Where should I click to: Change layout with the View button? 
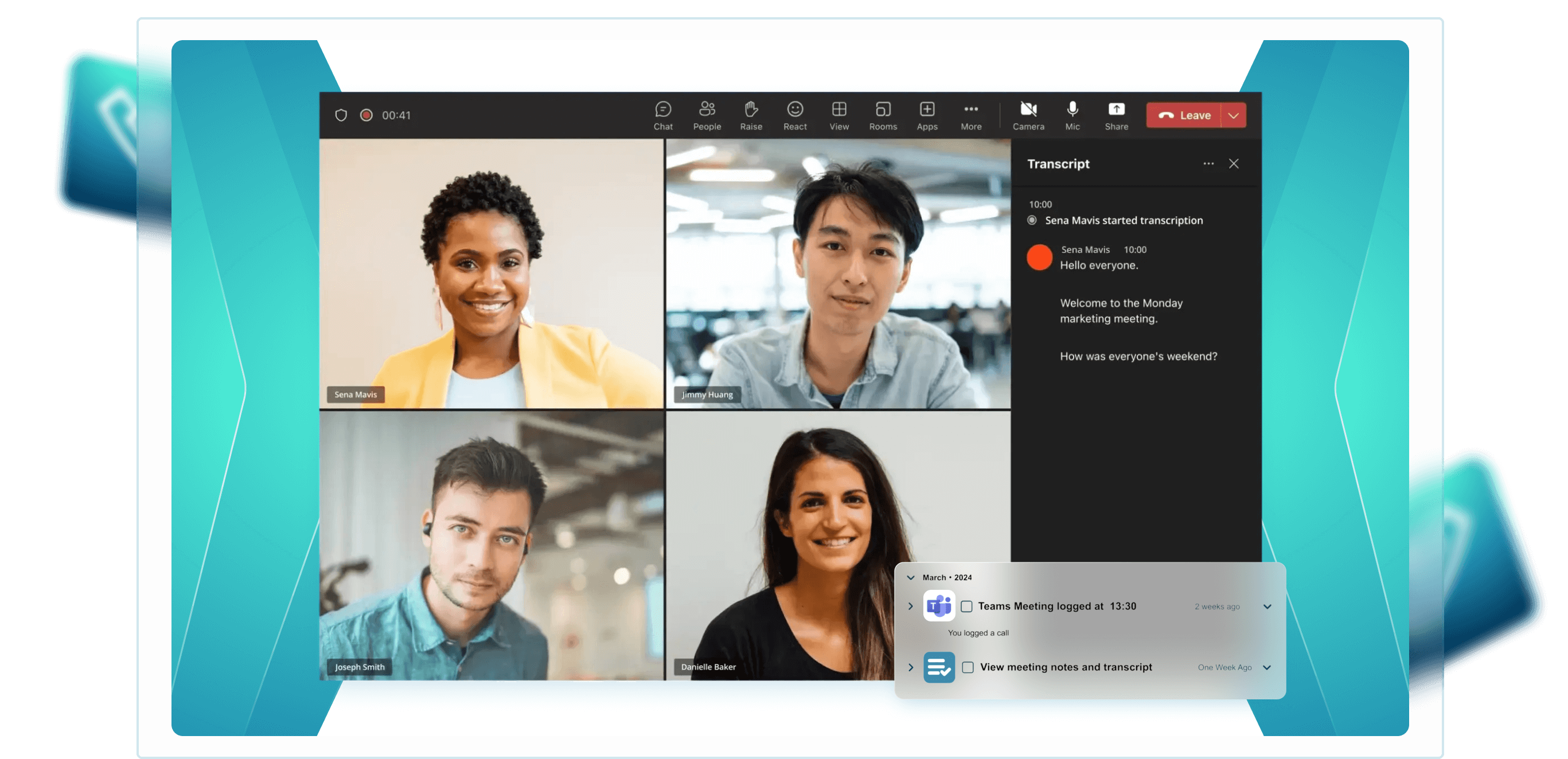point(839,115)
